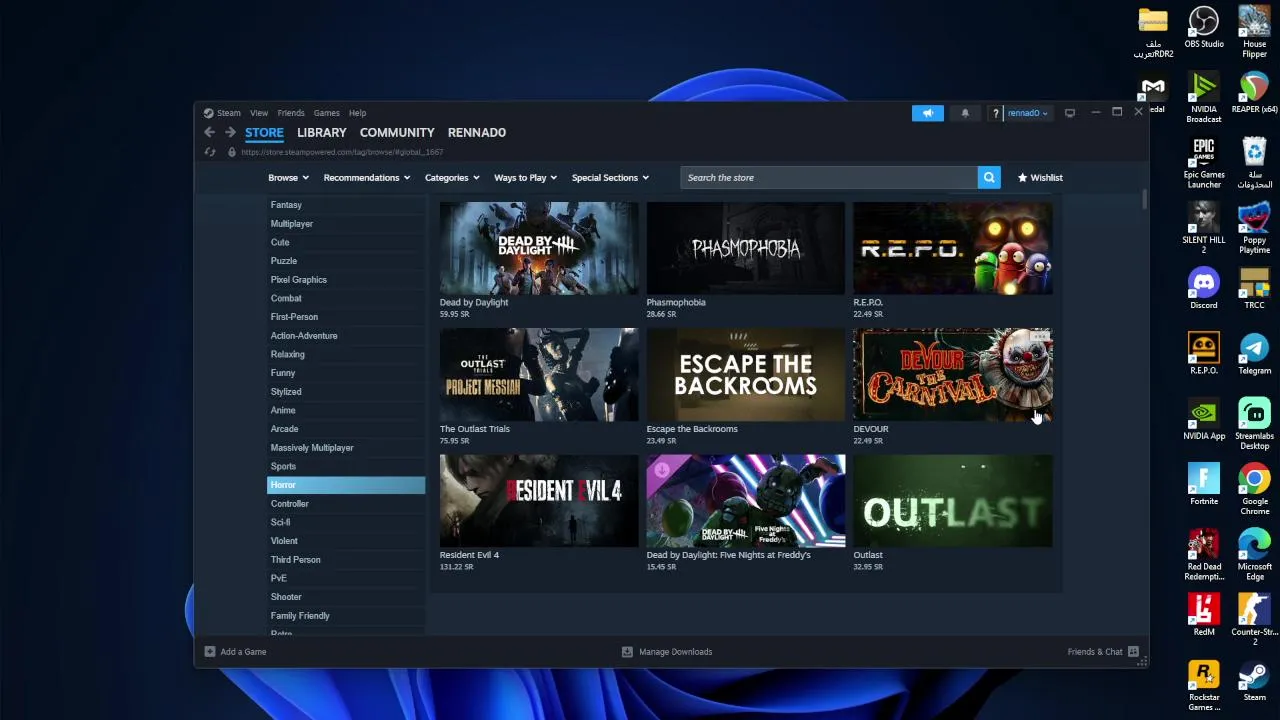Open the Resident Evil 4 thumbnail
This screenshot has width=1280, height=720.
point(539,501)
